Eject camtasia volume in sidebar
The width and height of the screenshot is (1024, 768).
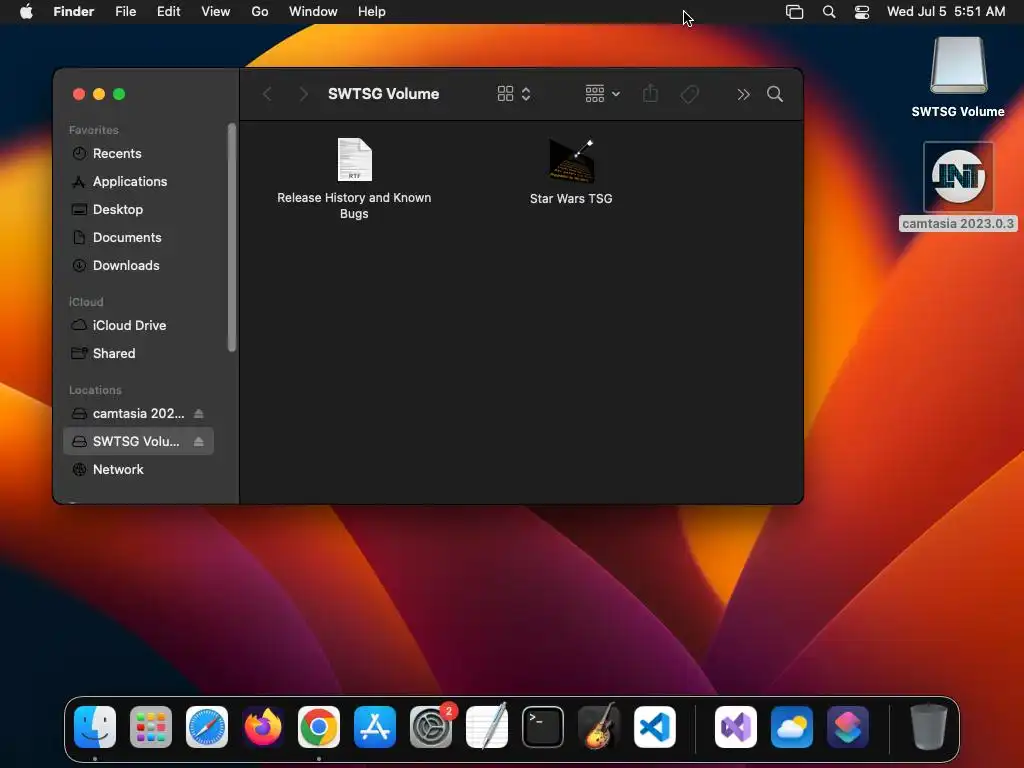[199, 413]
